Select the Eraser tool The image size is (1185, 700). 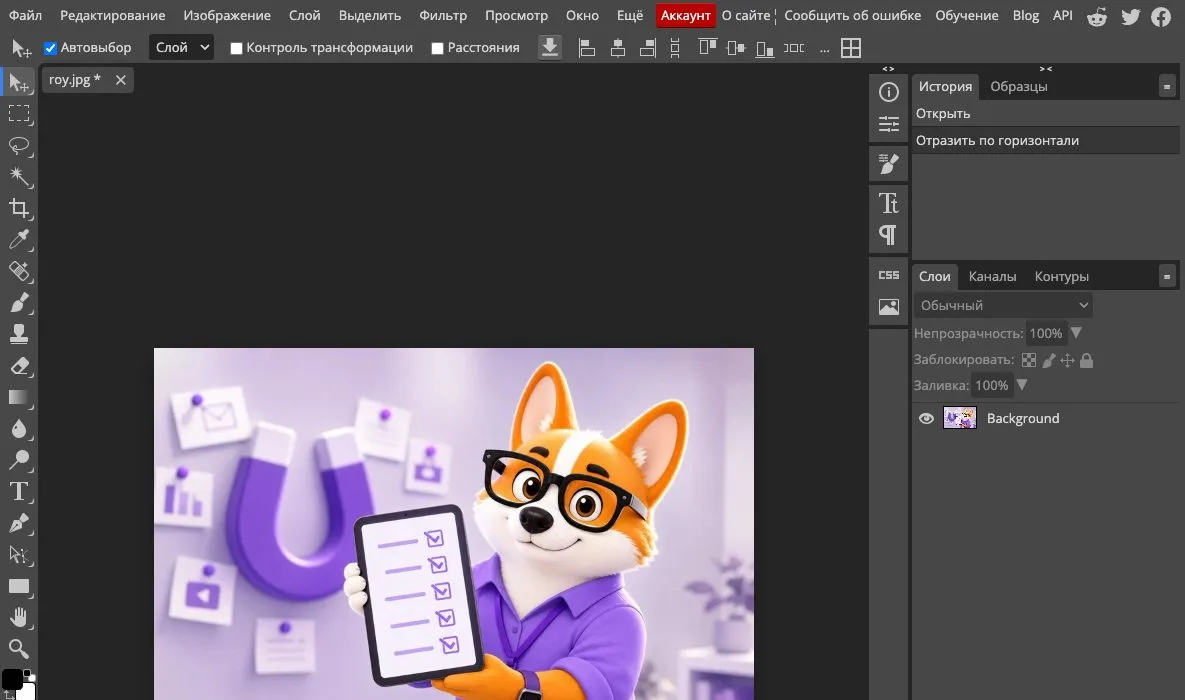coord(19,366)
